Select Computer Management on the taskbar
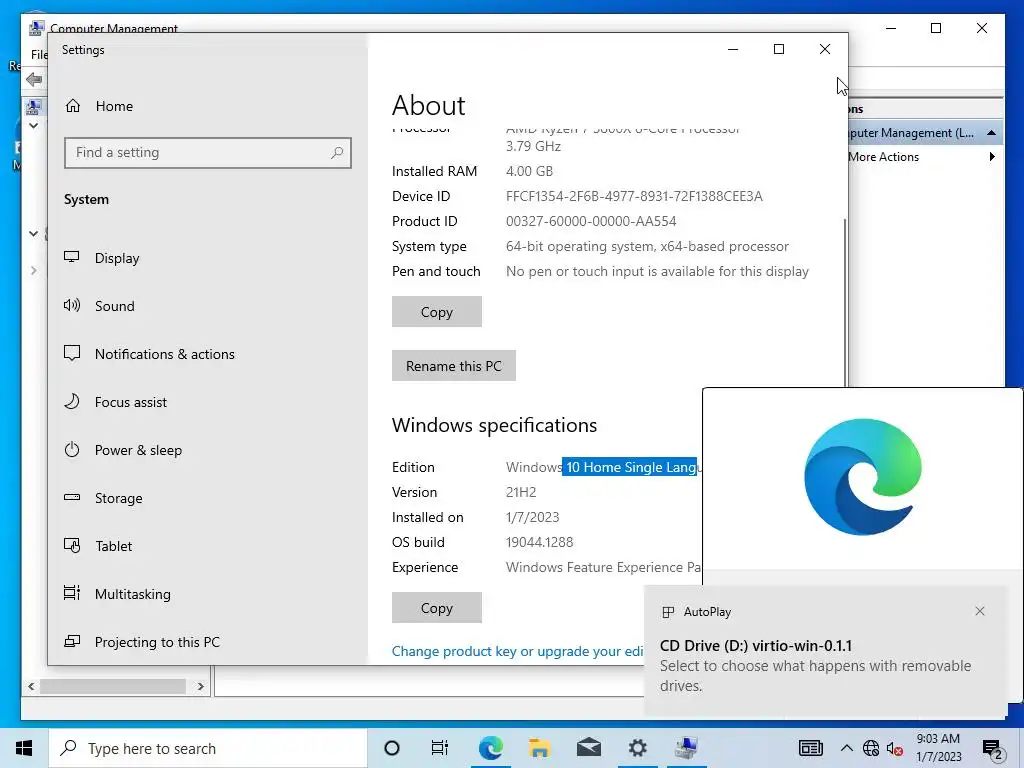1024x768 pixels. (x=686, y=748)
